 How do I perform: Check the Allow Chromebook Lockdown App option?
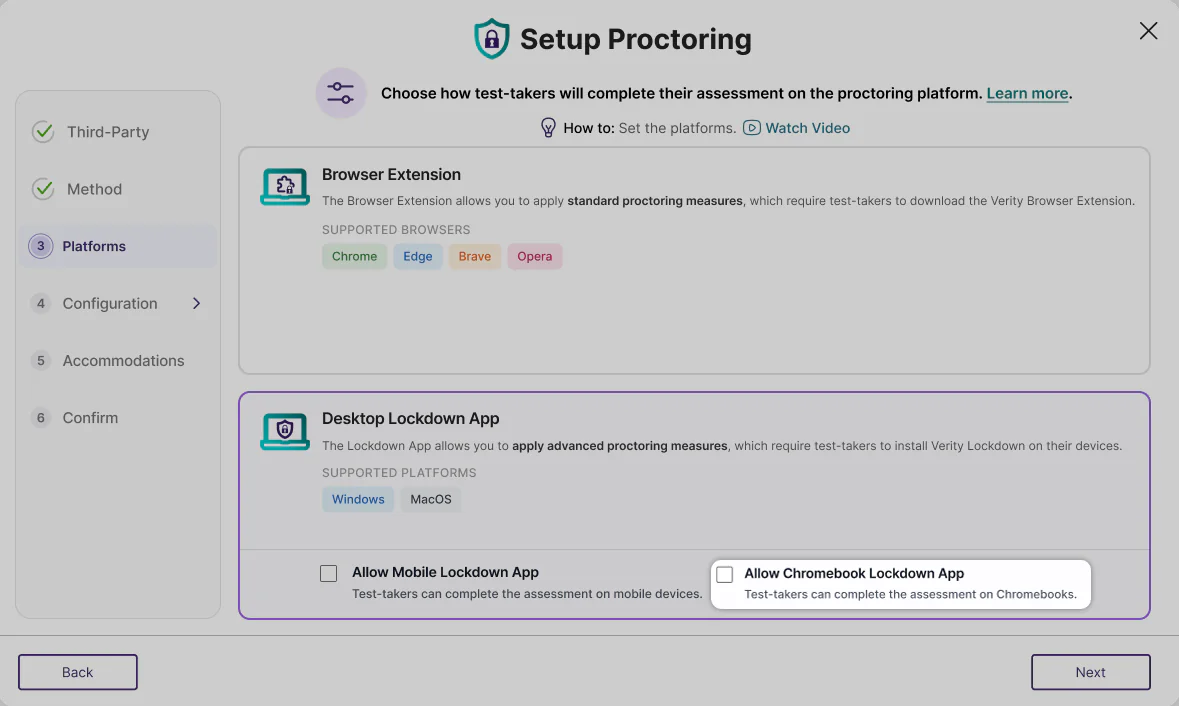(724, 573)
